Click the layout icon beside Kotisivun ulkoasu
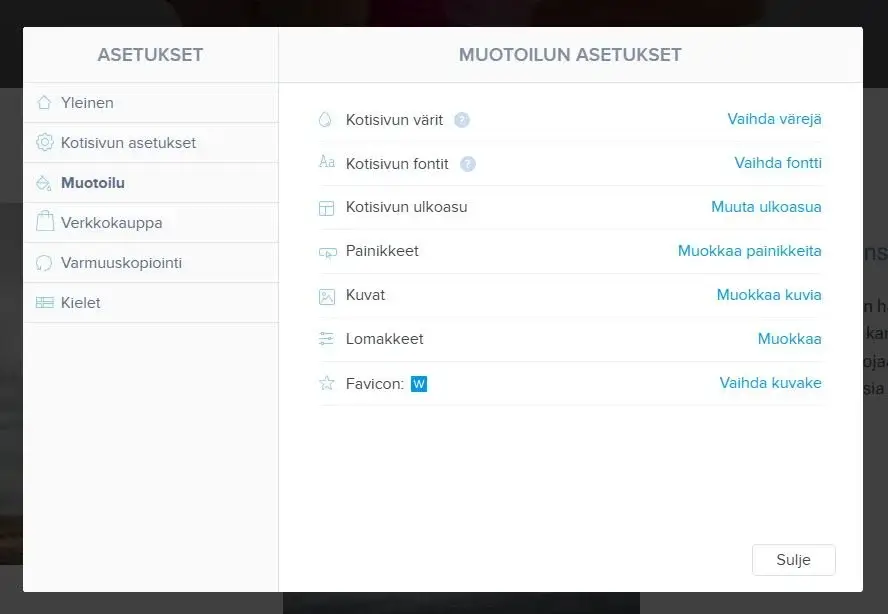 [326, 208]
